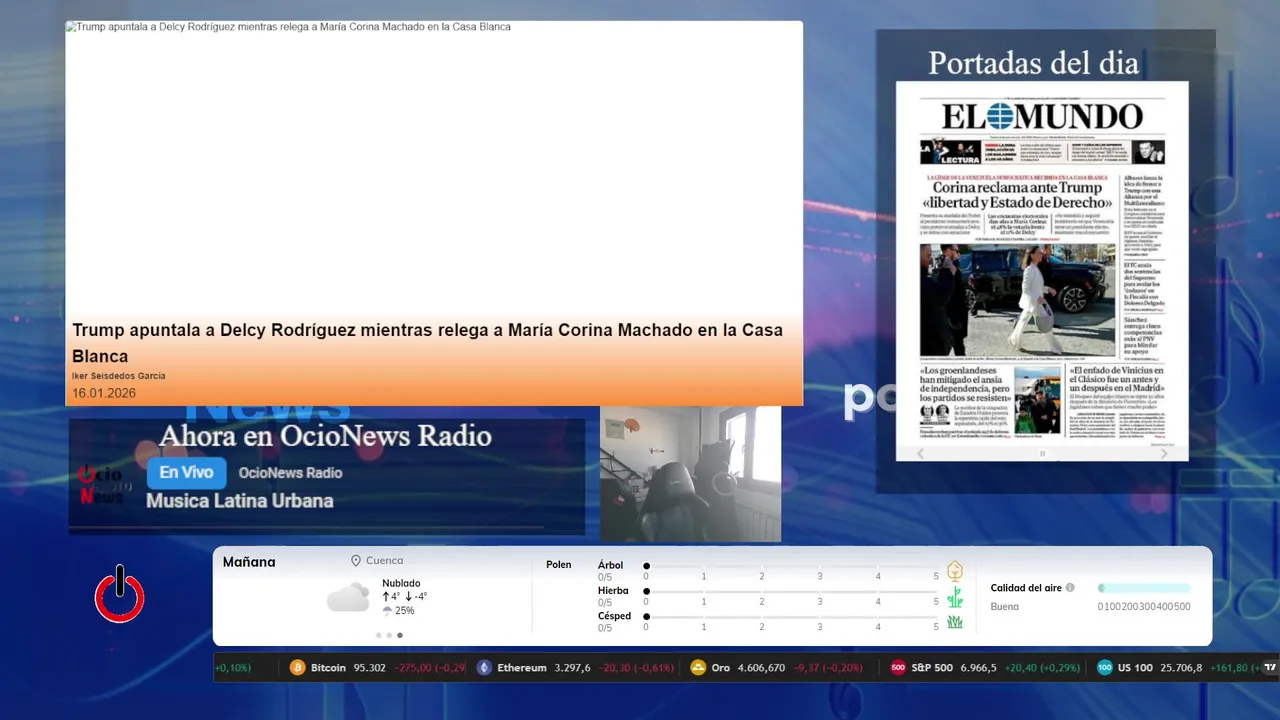Screen dimensions: 1280x720
Task: Click the Oro label in ticker
Action: (720, 668)
